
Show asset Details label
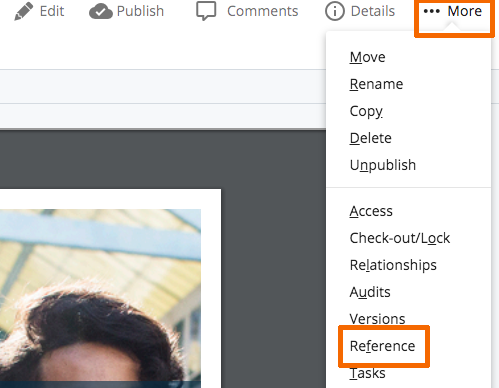pos(373,11)
